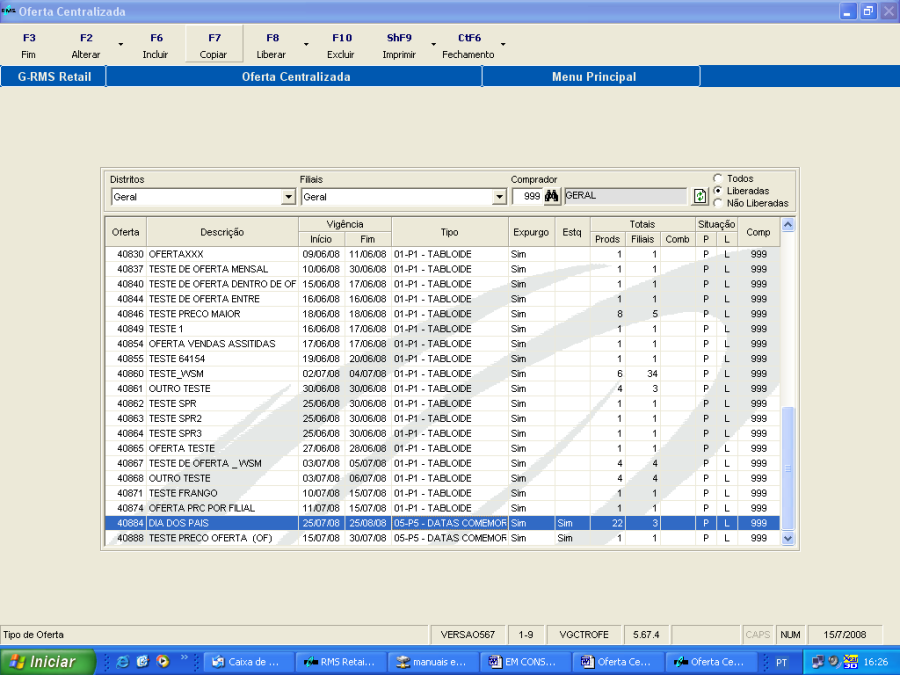
Task: Open the G-RMS Retail tab
Action: coord(53,76)
